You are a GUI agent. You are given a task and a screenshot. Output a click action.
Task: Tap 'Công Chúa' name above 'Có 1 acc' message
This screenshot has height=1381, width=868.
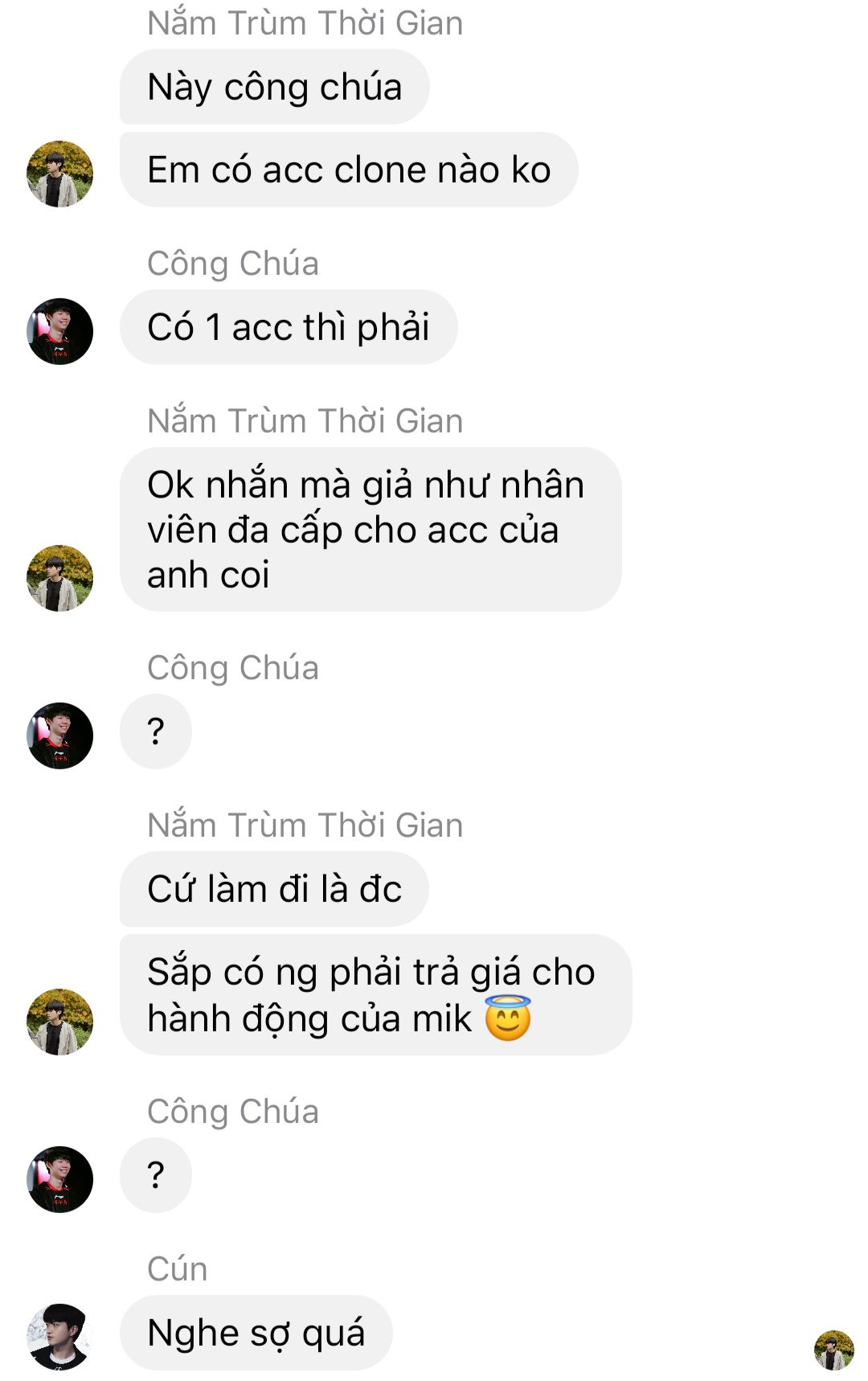coord(233,264)
